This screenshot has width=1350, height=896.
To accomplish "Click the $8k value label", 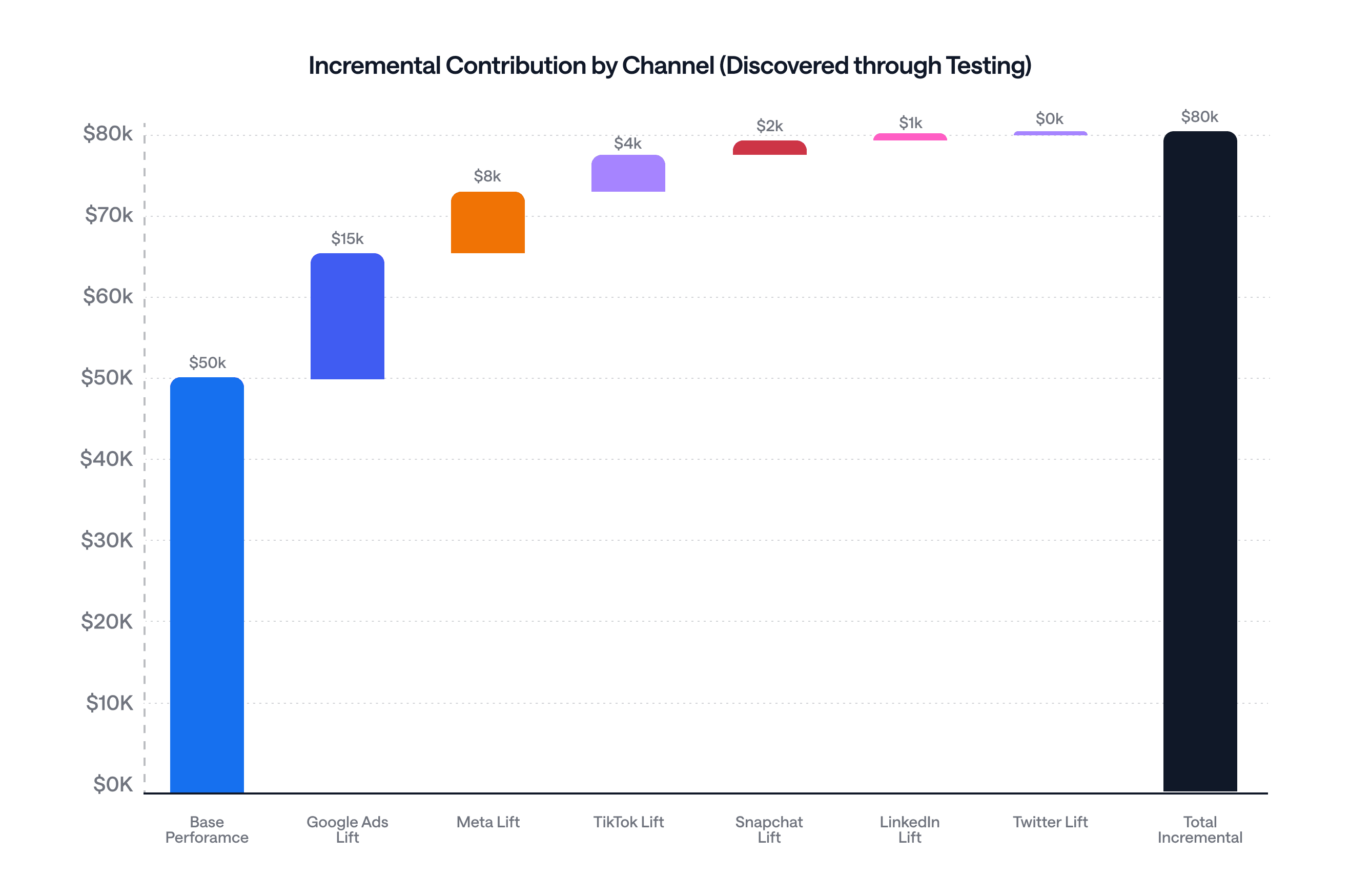I will click(x=487, y=176).
